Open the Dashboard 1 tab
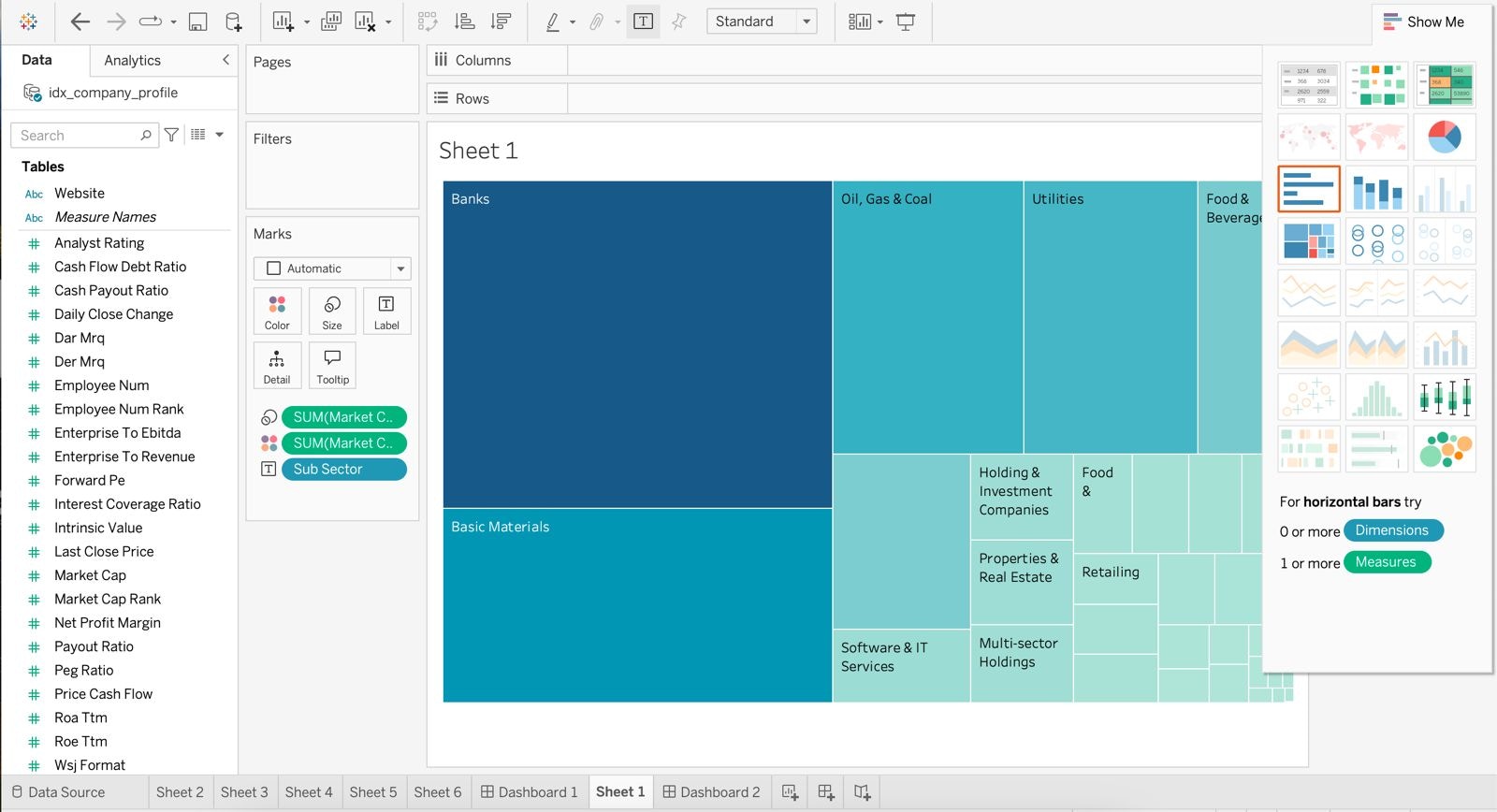This screenshot has height=812, width=1497. pos(530,792)
